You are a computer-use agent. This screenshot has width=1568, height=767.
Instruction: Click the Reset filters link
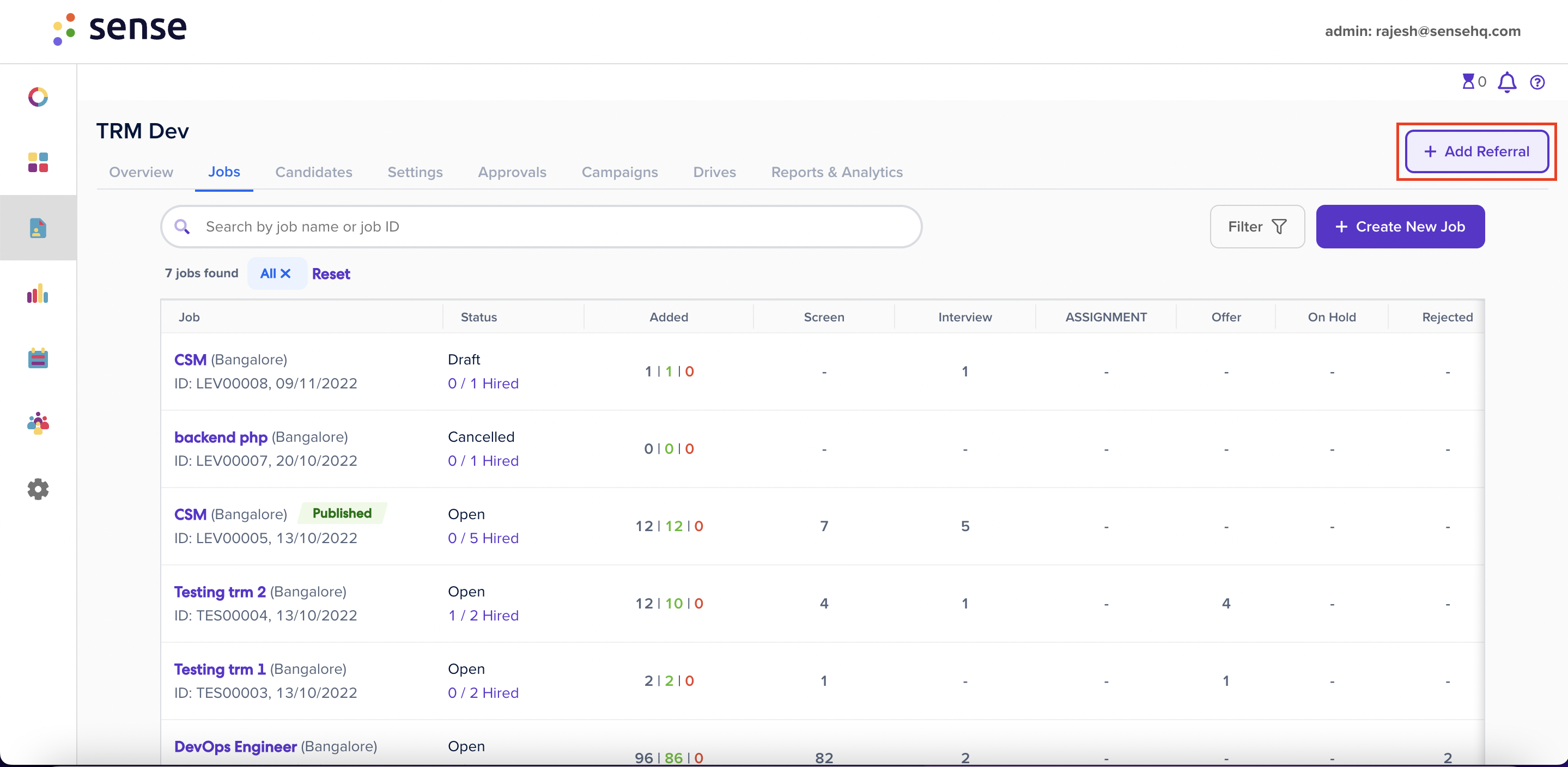(331, 274)
